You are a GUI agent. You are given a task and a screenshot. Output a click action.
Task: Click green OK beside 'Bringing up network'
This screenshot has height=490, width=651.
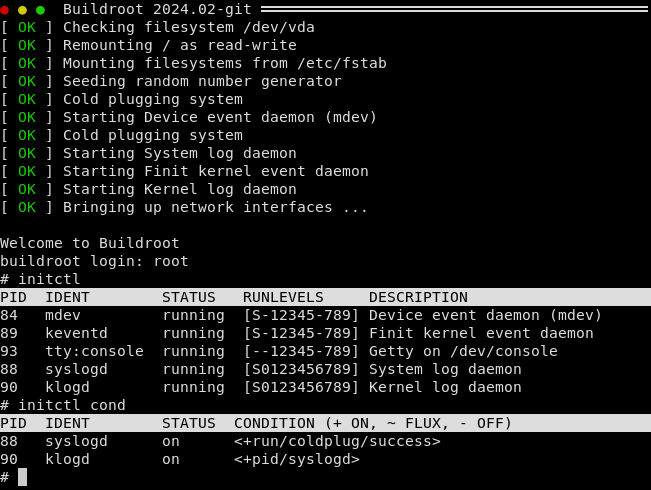tap(27, 207)
